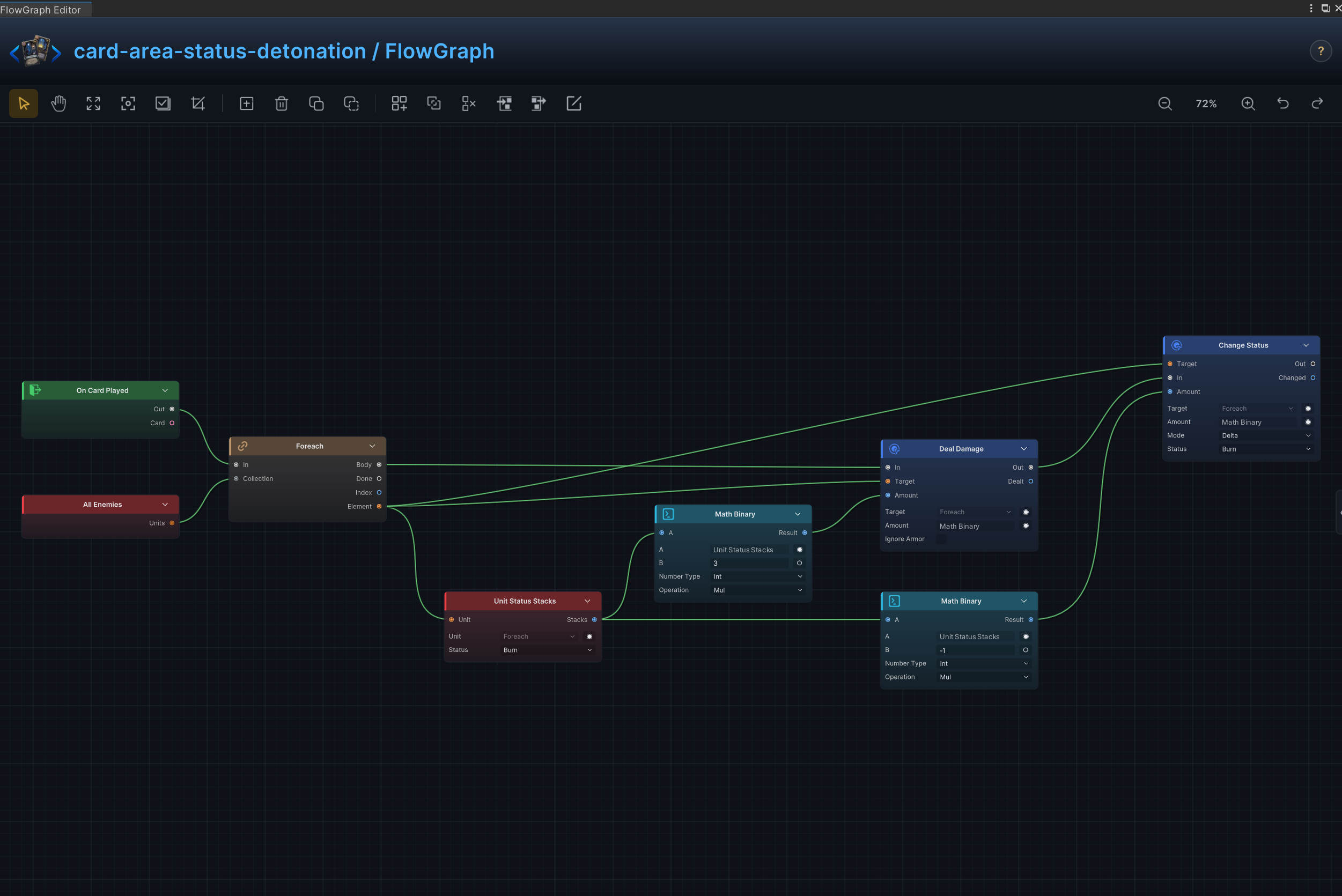The width and height of the screenshot is (1342, 896).
Task: Click the All Enemies Units output port
Action: tap(172, 523)
